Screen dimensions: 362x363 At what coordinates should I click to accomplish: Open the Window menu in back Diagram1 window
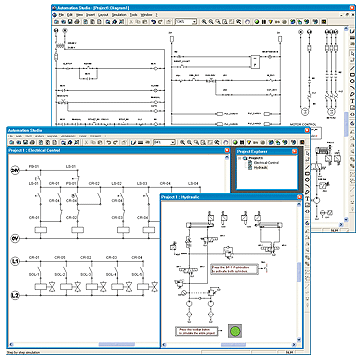point(146,15)
